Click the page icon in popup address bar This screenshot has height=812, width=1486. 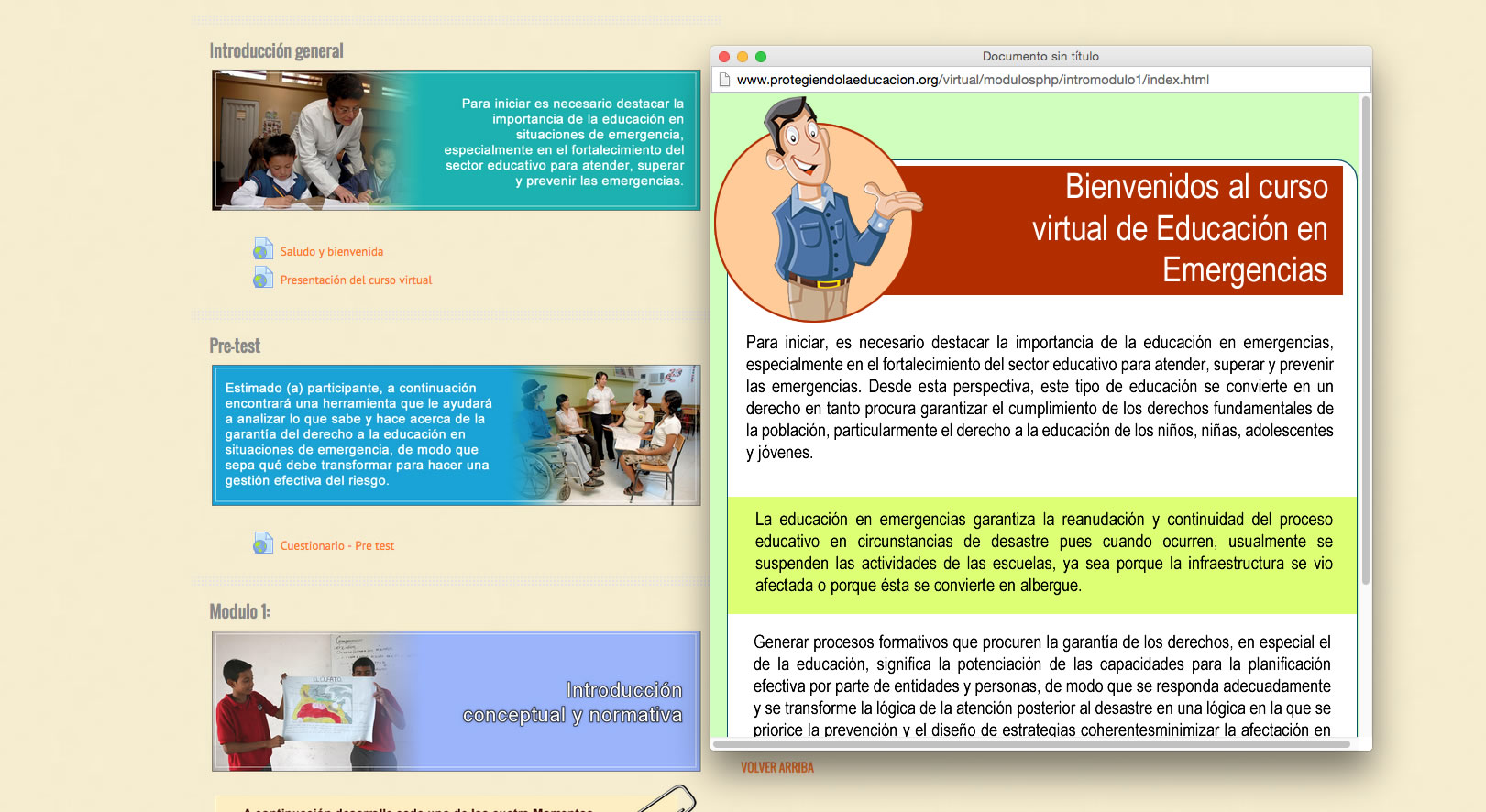724,80
